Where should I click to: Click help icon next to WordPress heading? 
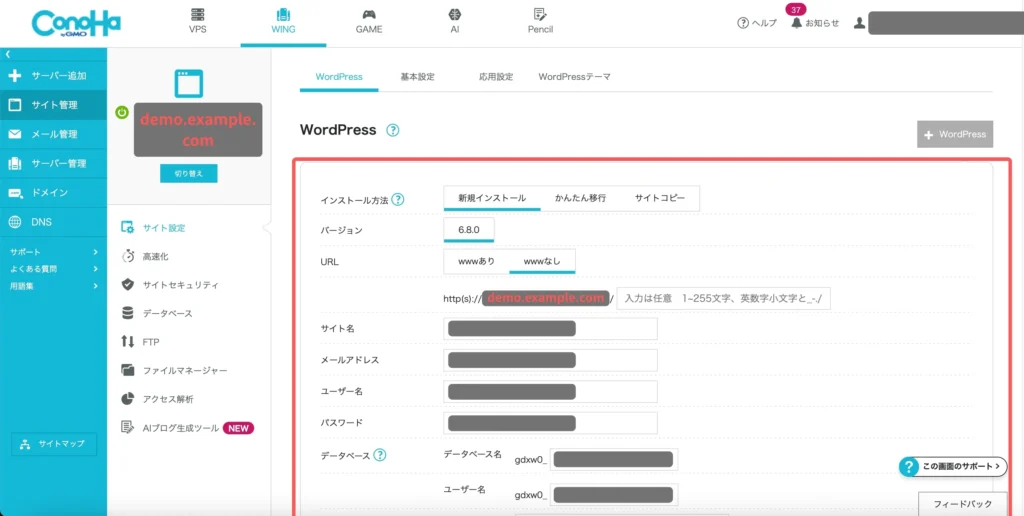click(x=392, y=130)
